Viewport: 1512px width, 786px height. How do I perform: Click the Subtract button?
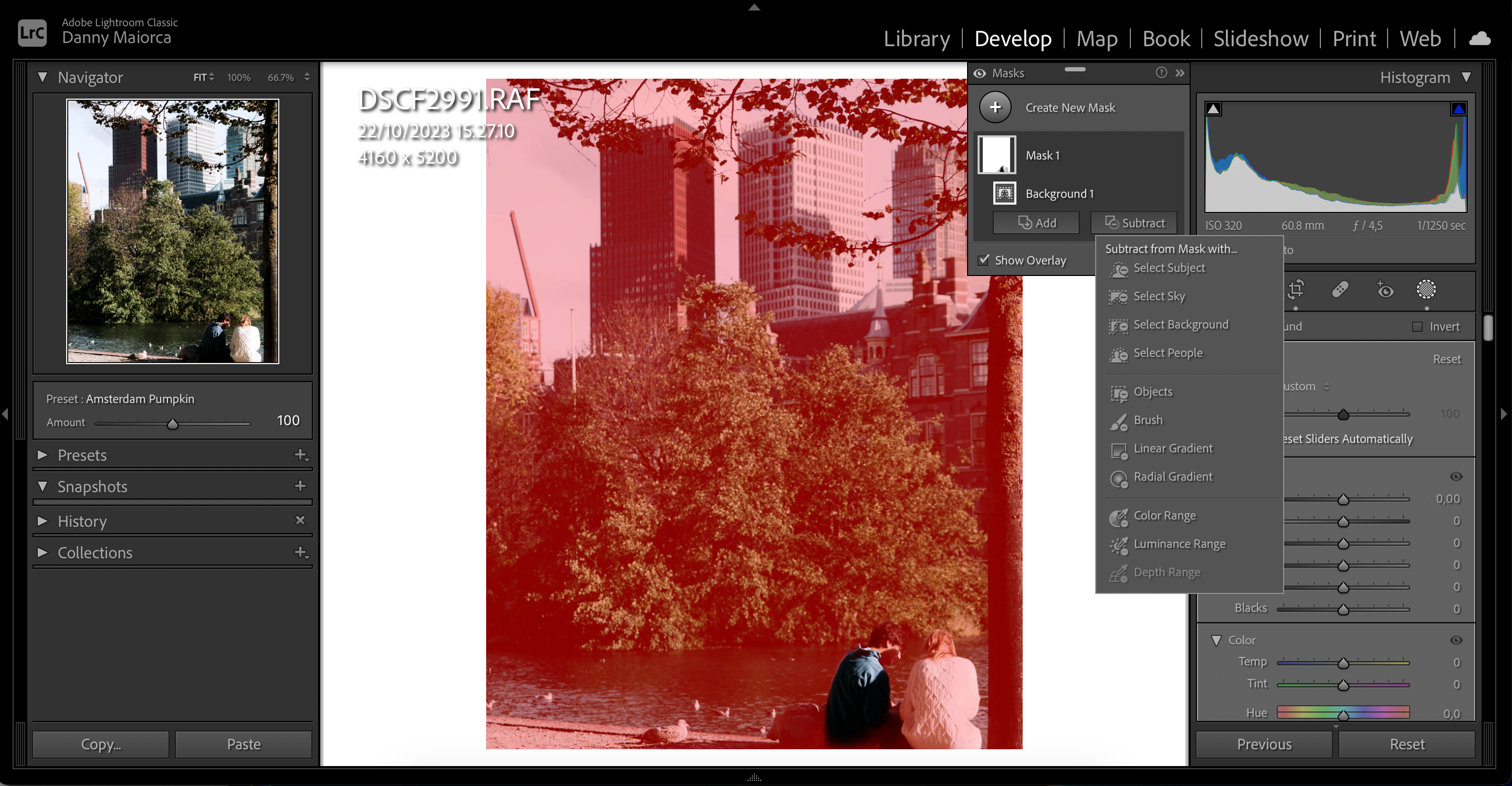tap(1134, 222)
